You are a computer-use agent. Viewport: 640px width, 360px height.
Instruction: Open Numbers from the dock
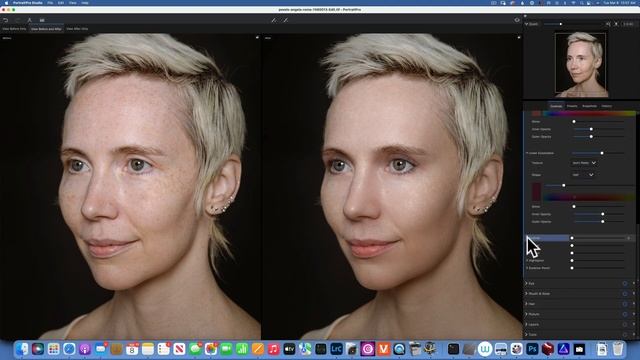click(x=242, y=349)
